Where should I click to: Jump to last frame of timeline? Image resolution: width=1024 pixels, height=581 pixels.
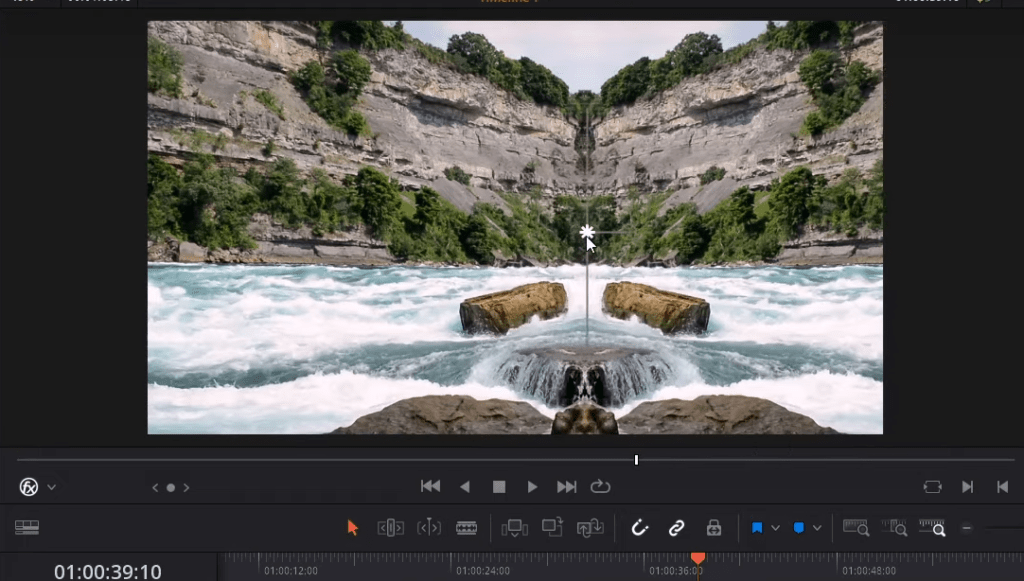point(566,487)
